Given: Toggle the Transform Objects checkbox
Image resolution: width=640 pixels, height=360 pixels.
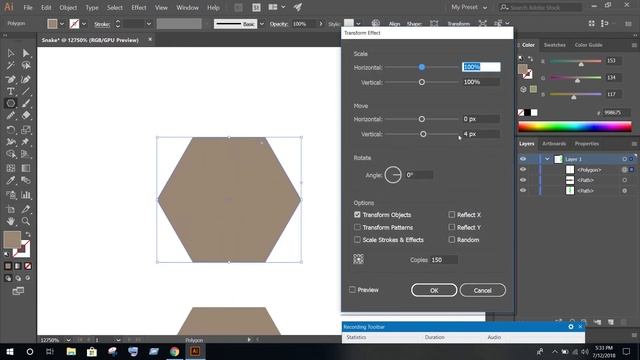Looking at the screenshot, I should (x=357, y=215).
